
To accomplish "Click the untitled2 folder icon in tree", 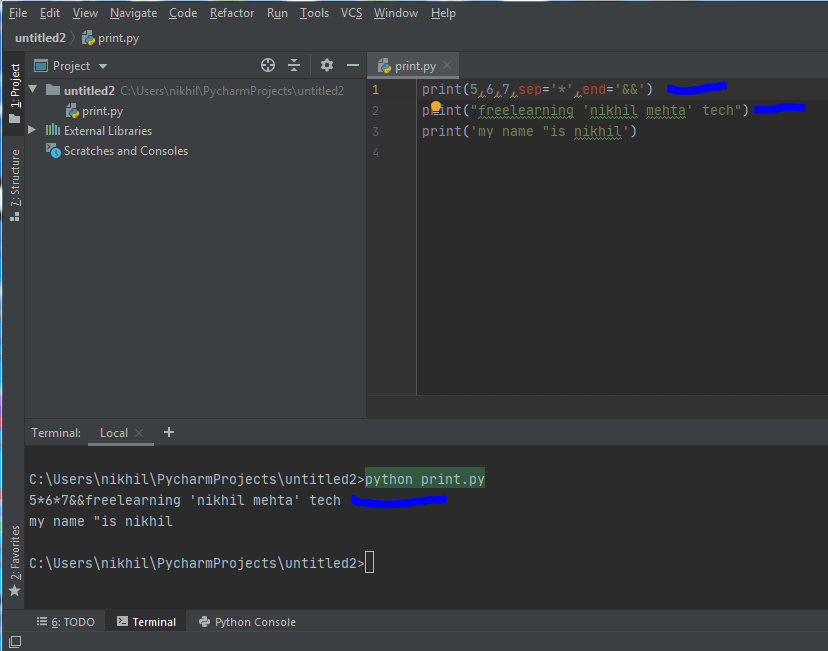I will (x=52, y=90).
